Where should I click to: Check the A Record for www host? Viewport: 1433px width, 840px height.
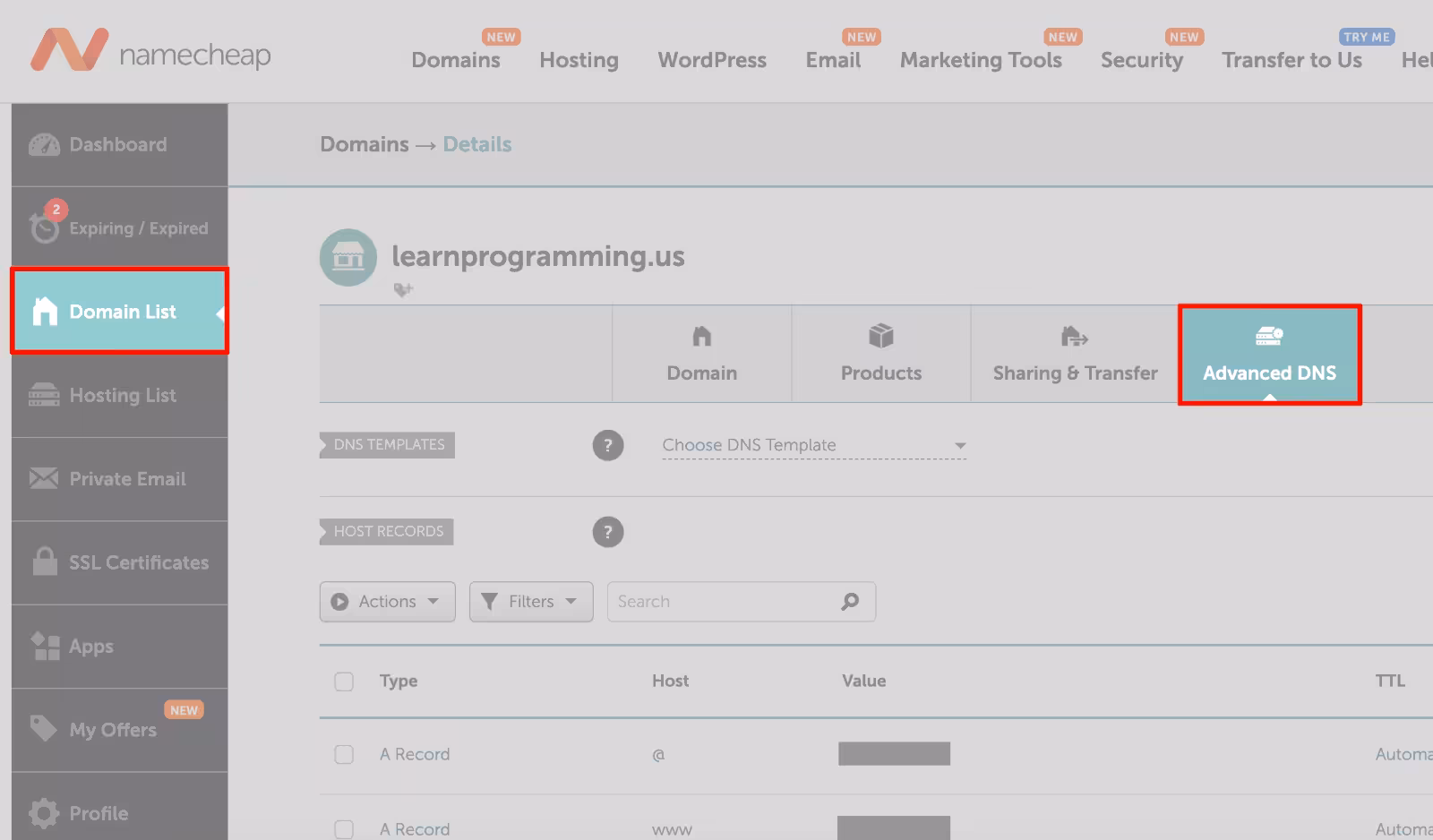point(344,828)
